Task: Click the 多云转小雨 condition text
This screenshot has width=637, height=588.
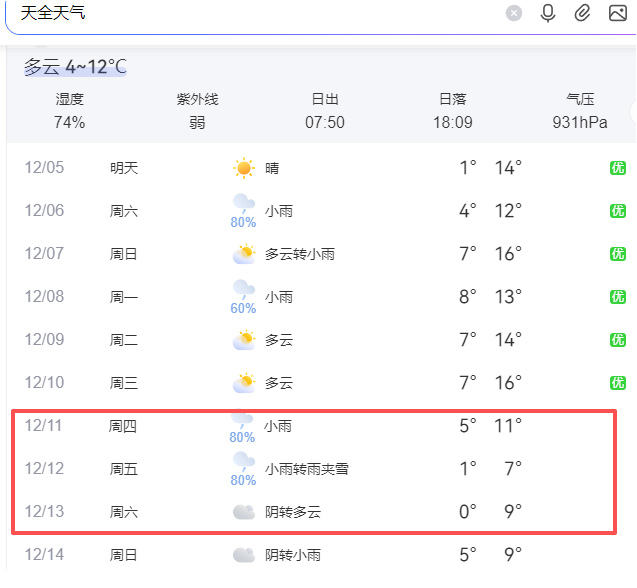Action: click(300, 254)
